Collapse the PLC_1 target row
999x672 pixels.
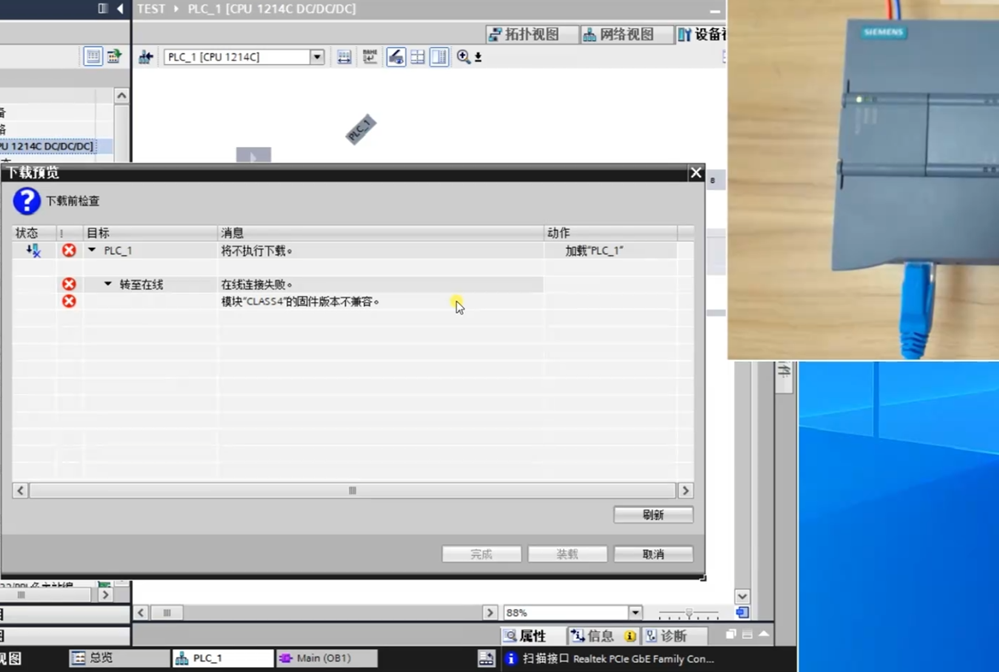point(92,251)
